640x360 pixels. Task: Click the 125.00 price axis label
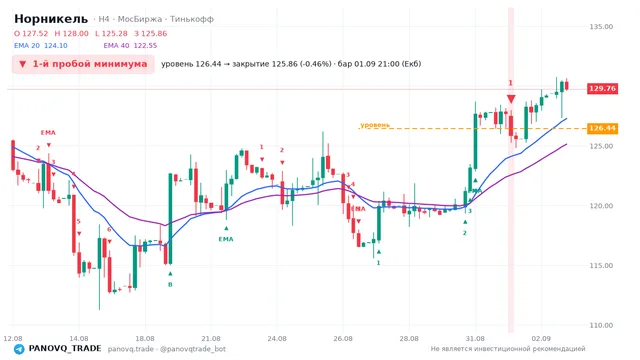tap(601, 146)
